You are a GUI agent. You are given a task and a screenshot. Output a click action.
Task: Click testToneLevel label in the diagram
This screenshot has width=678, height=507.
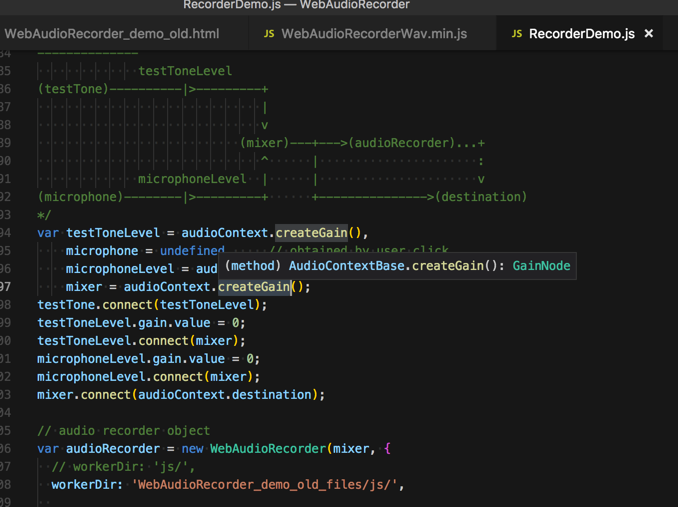point(185,71)
